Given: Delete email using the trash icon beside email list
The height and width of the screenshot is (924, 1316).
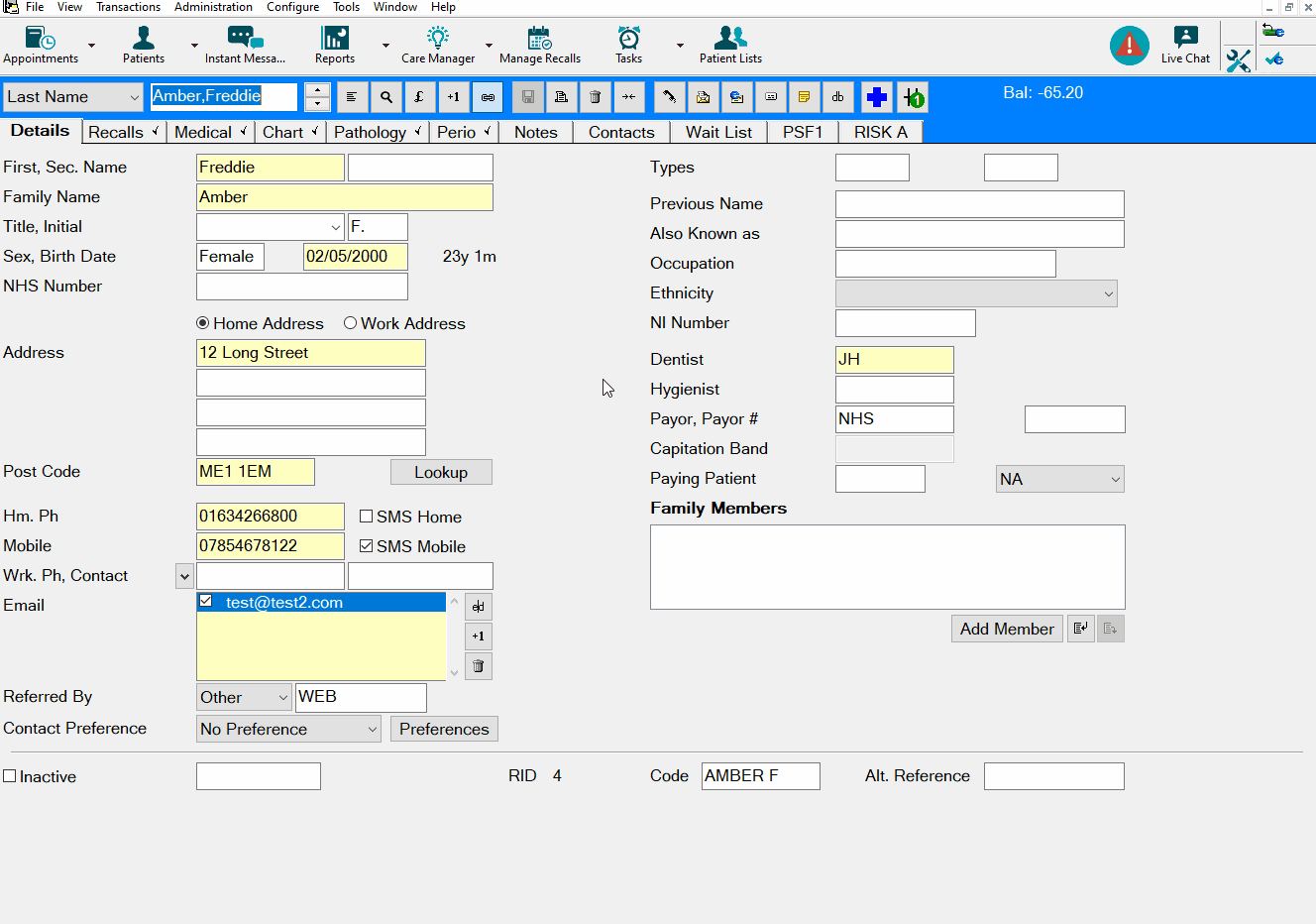Looking at the screenshot, I should click(x=479, y=666).
